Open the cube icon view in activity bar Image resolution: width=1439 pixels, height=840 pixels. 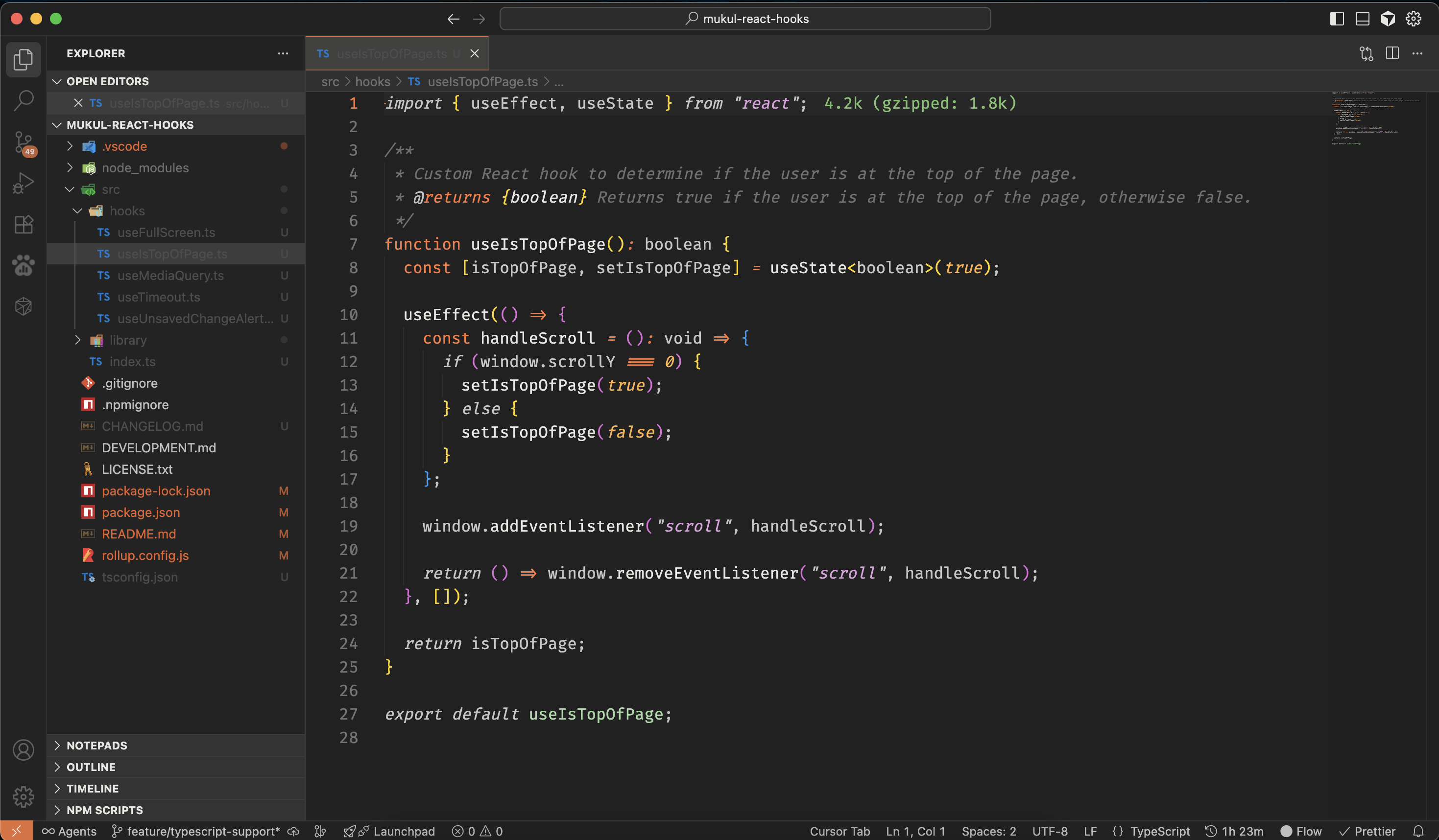click(x=24, y=306)
